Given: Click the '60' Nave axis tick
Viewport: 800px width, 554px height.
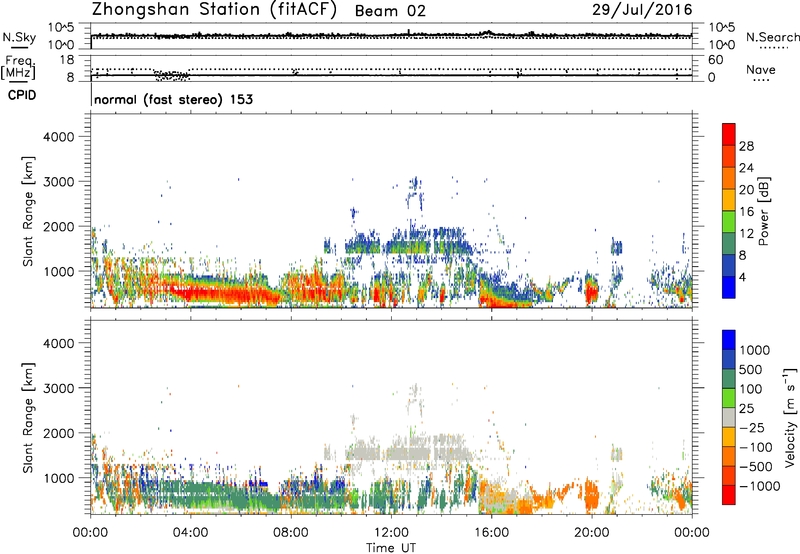Looking at the screenshot, I should (715, 60).
